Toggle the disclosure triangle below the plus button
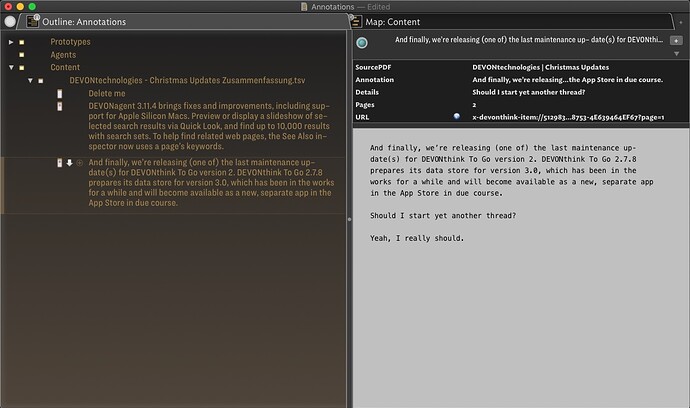690x408 pixels. tap(676, 54)
